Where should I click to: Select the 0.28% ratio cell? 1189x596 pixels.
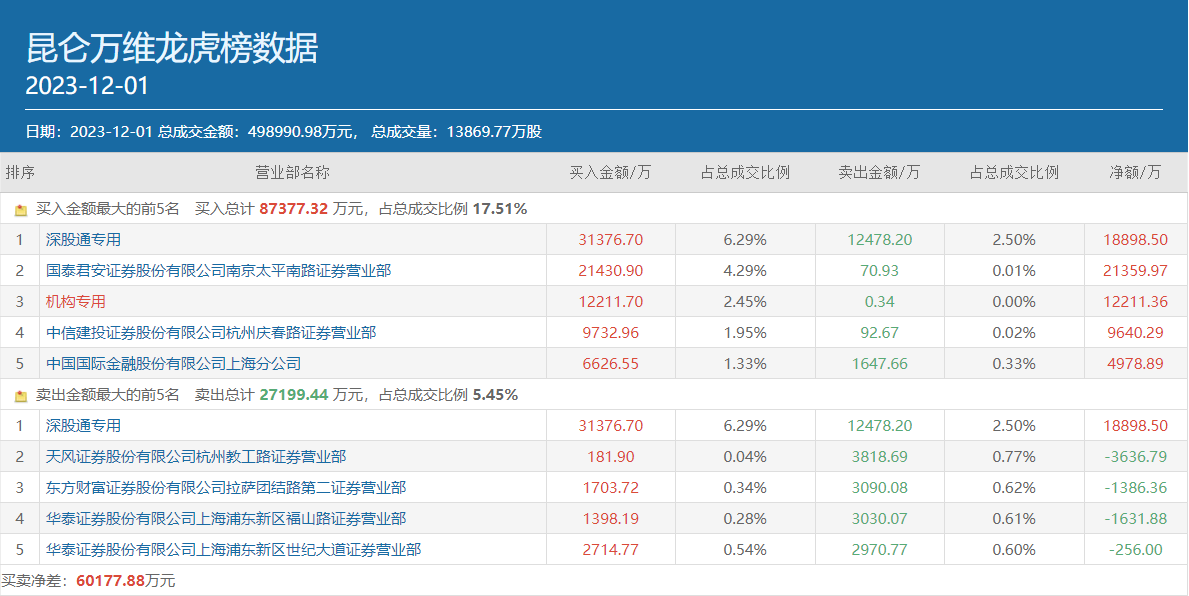745,519
